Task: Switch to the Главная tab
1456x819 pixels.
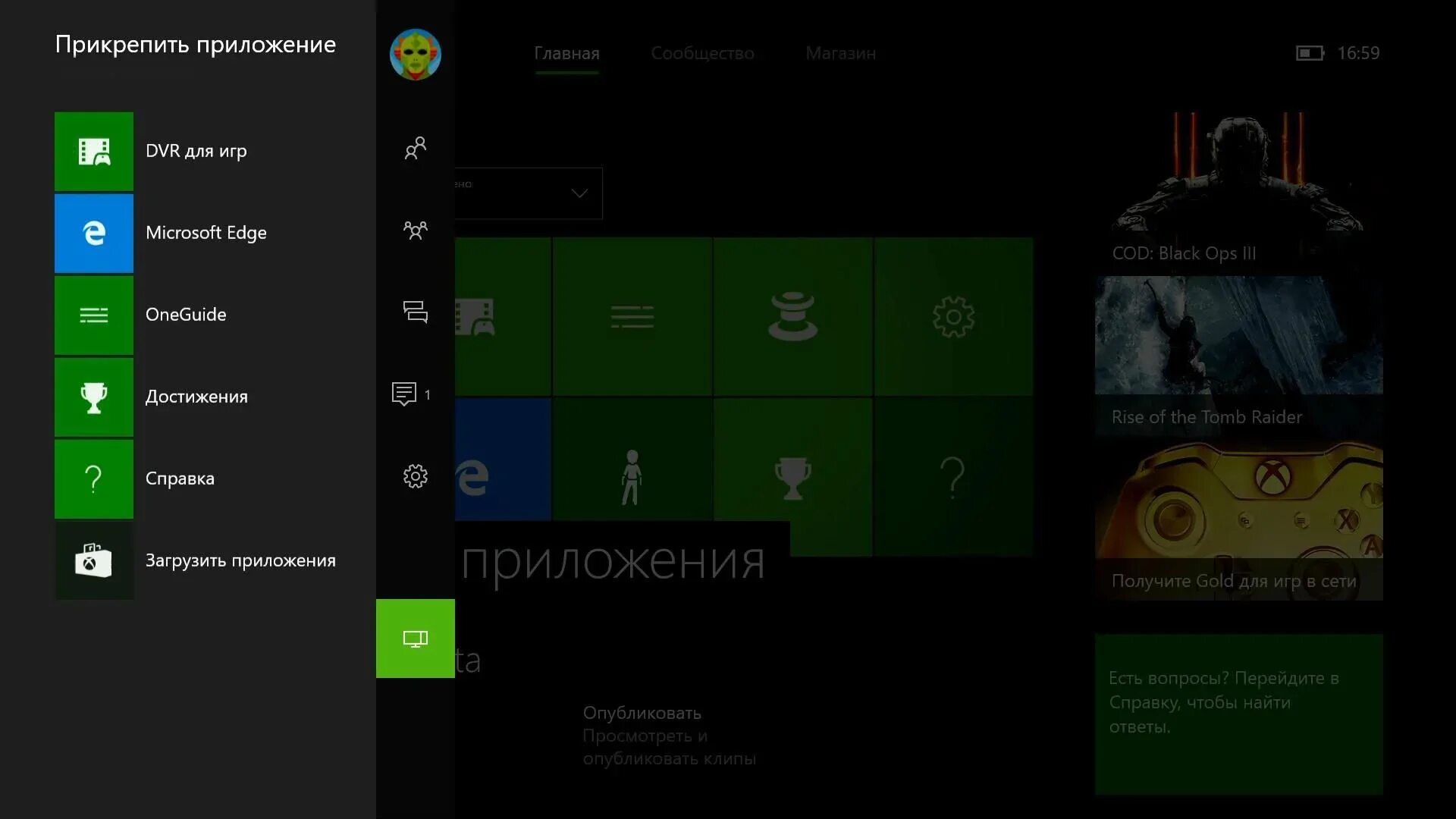Action: tap(566, 53)
